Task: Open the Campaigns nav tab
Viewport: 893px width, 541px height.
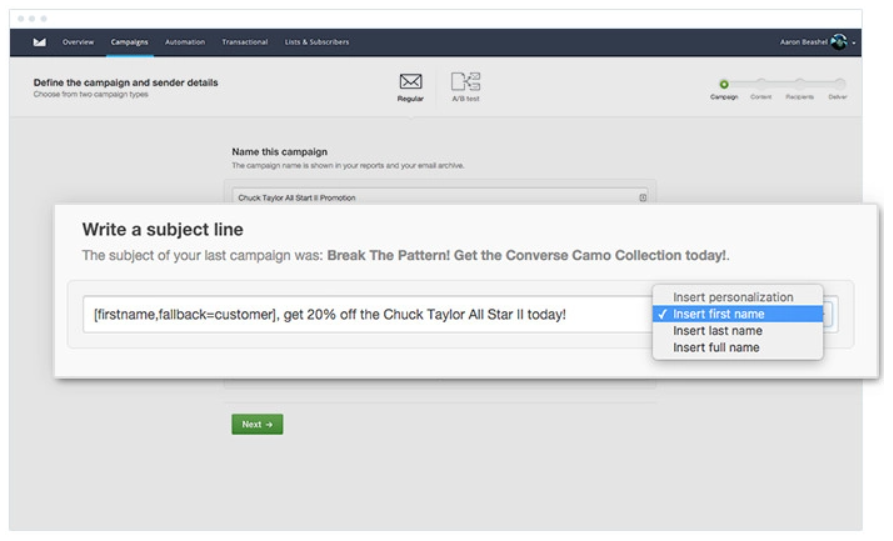Action: coord(129,42)
